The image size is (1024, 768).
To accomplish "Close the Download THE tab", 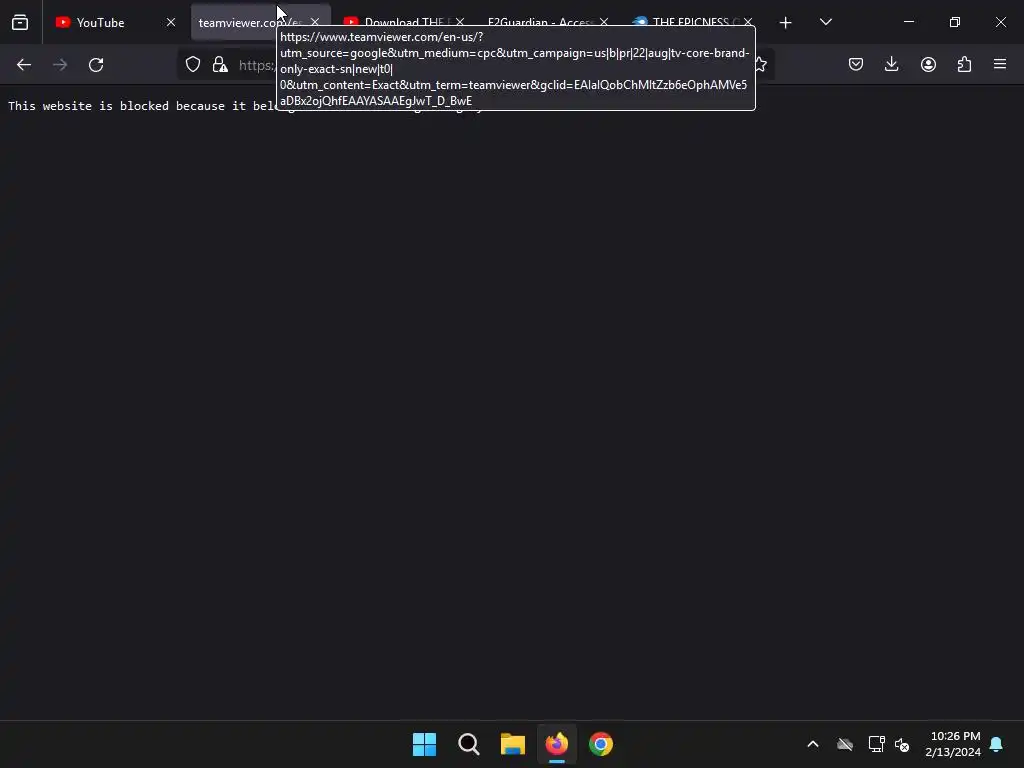I will pos(460,22).
